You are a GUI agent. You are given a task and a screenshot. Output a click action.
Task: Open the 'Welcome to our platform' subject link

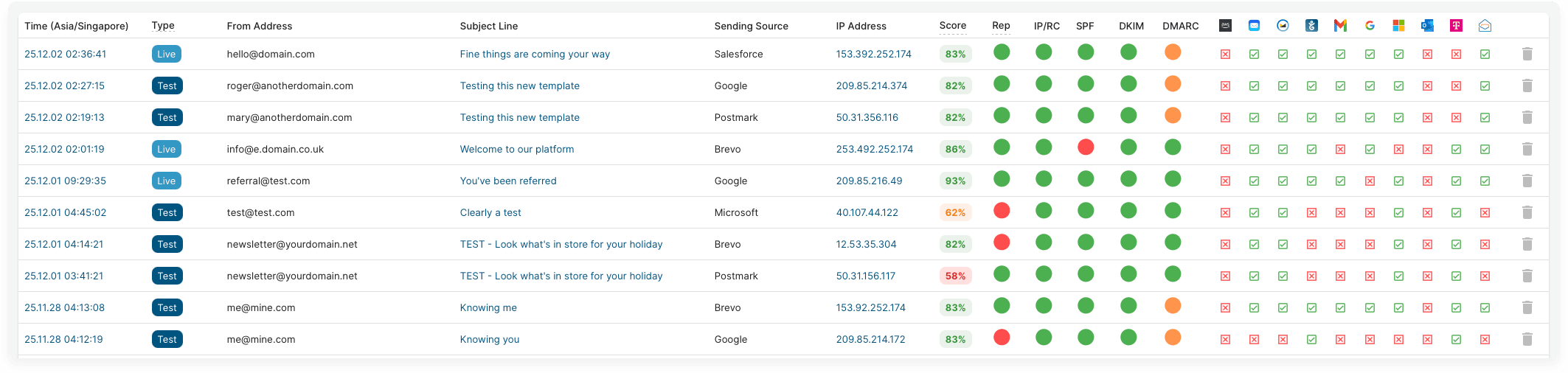pos(516,149)
